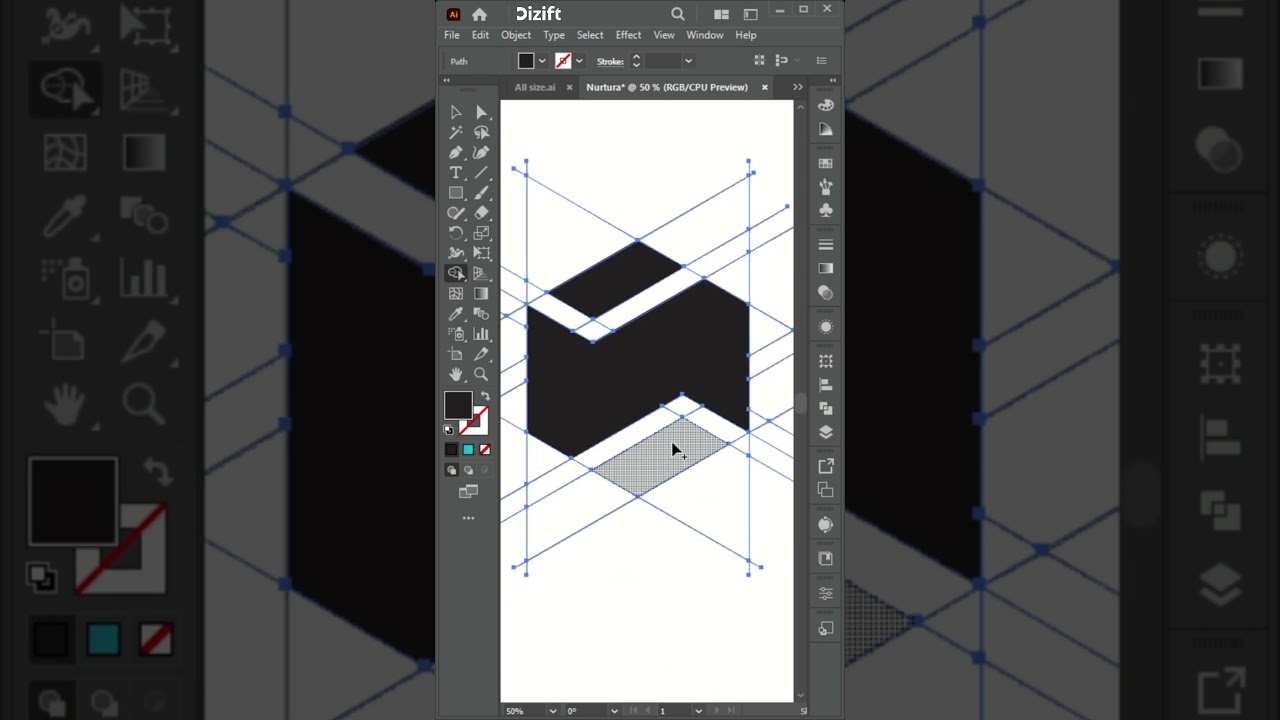Select the Rectangle tool
Screen dimensions: 1280x720
tap(456, 193)
